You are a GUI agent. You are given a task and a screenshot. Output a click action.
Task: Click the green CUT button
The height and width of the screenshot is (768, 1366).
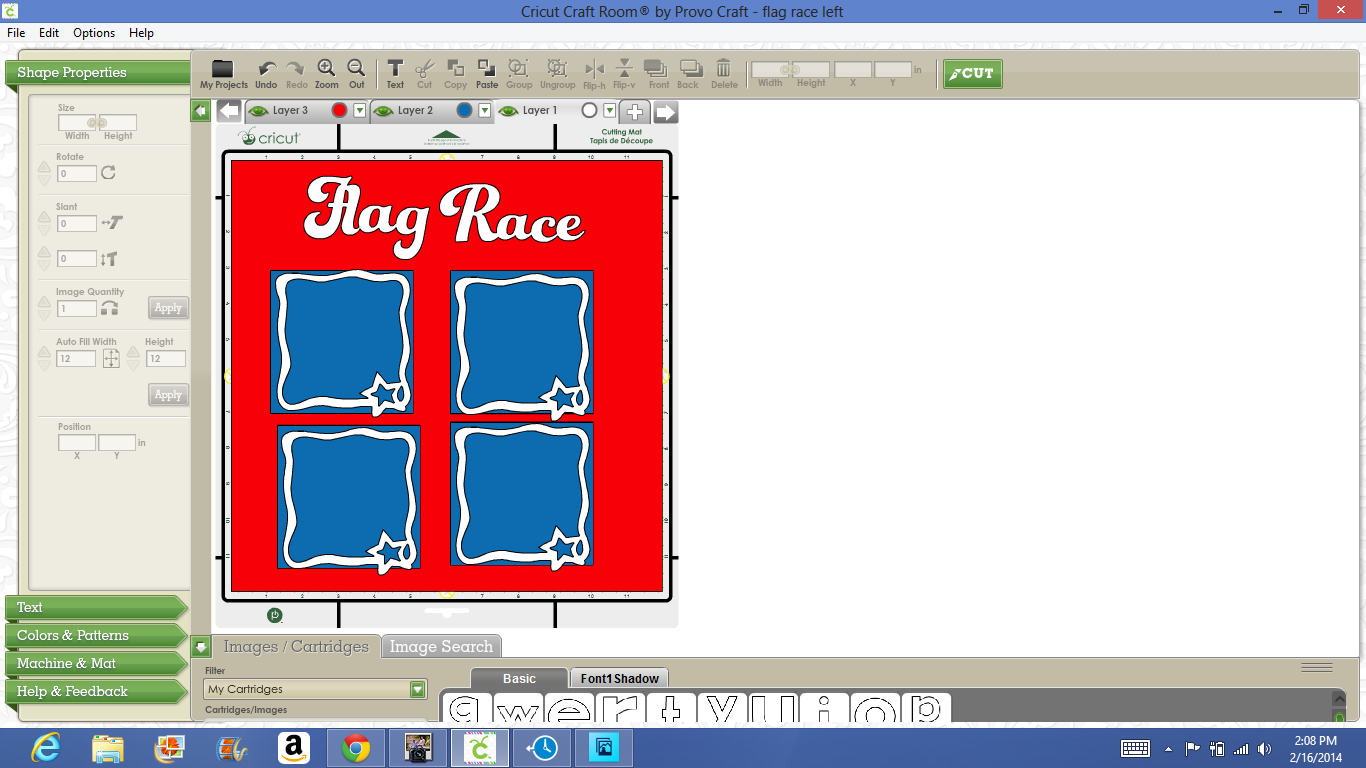pos(972,73)
